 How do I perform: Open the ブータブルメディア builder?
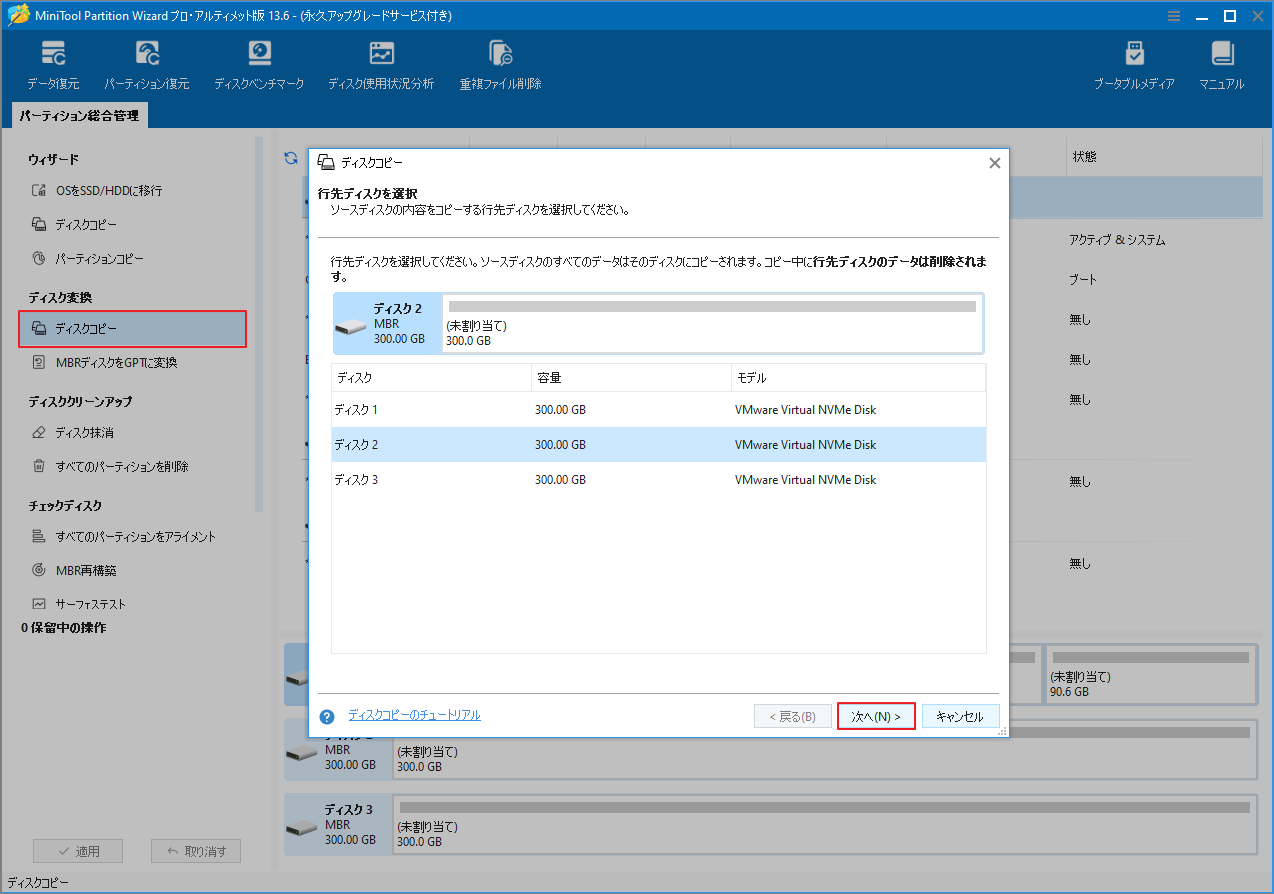1134,62
